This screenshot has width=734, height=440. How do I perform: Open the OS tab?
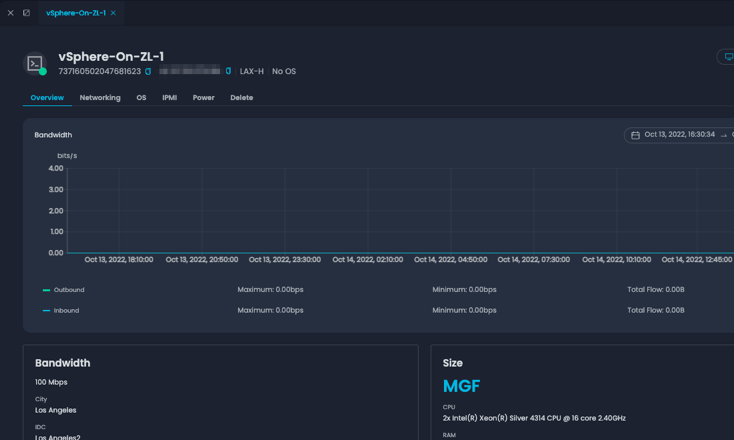141,98
